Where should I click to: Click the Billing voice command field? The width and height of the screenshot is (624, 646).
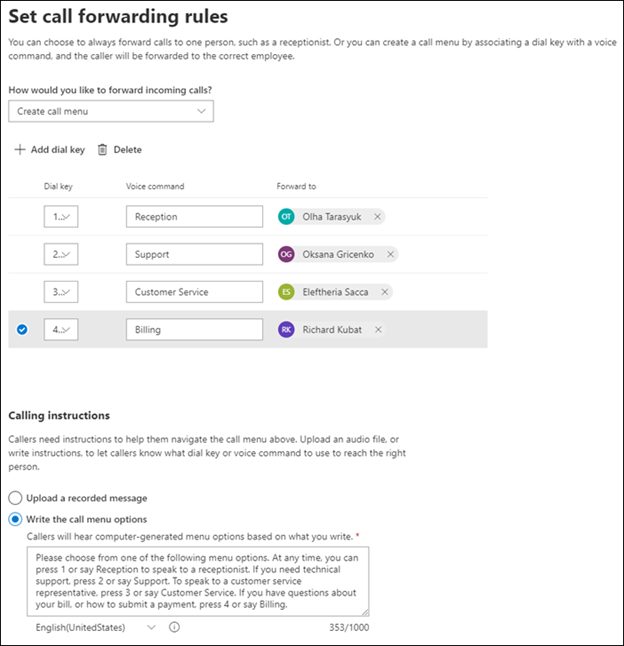pyautogui.click(x=194, y=330)
